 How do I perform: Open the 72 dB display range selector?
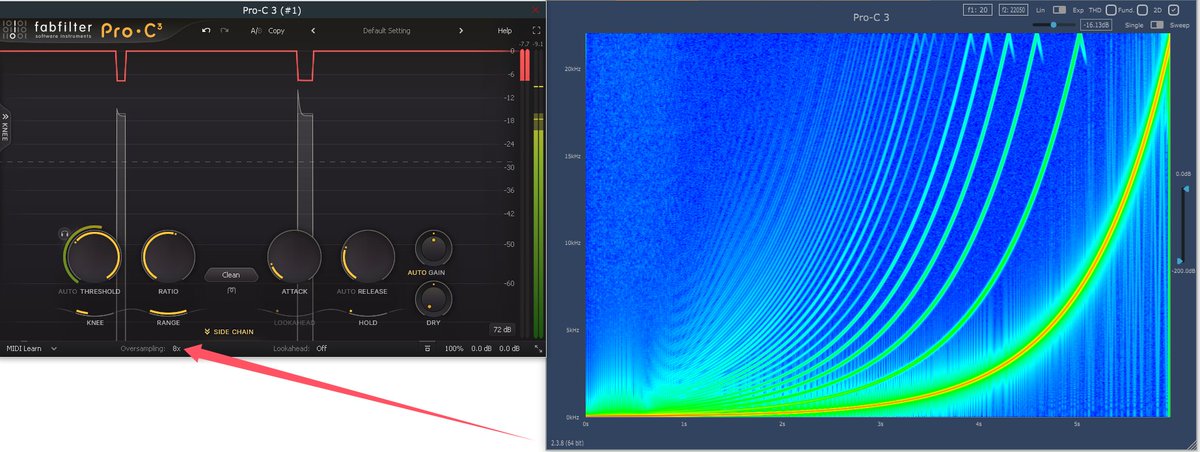click(501, 329)
